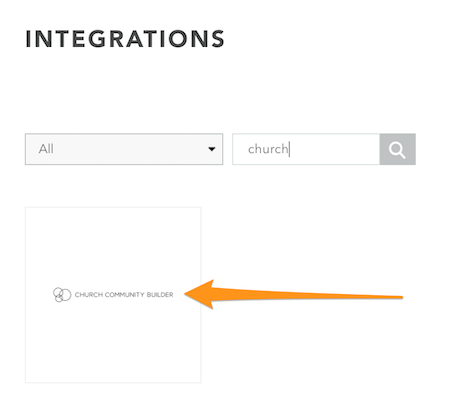Click the blank area inside the search box
Image resolution: width=450 pixels, height=417 pixels.
click(333, 149)
